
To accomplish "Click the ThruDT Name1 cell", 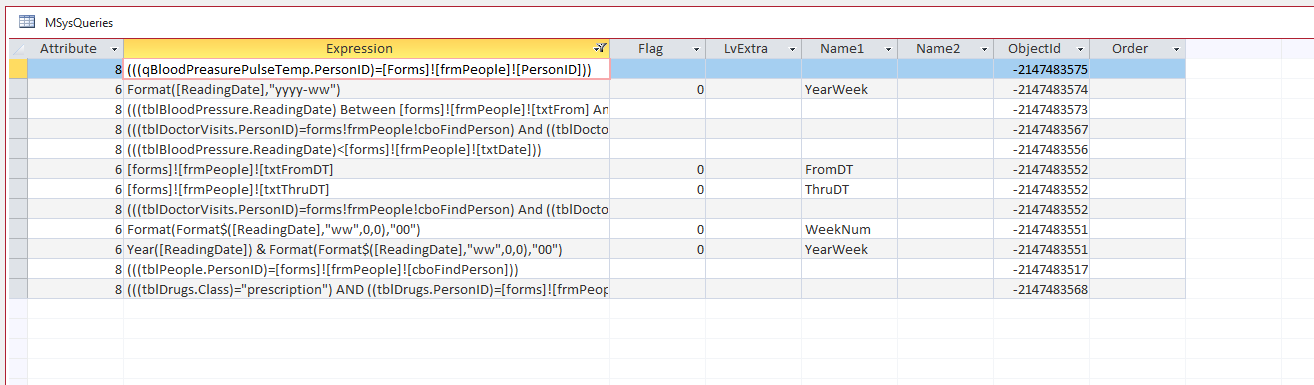I will 849,189.
